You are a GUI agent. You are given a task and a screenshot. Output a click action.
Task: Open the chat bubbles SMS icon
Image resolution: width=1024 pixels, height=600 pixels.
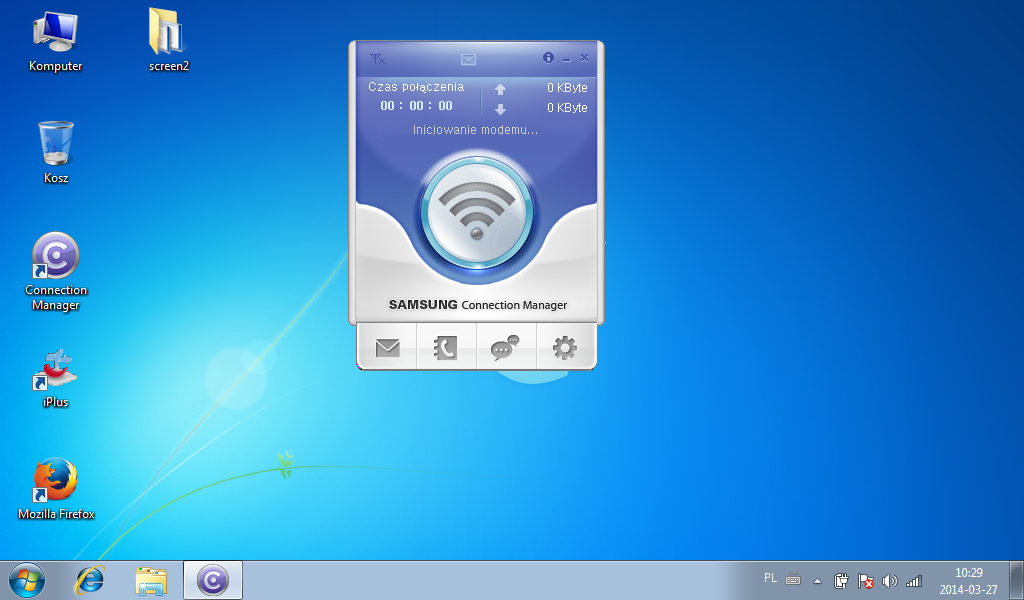pos(505,347)
